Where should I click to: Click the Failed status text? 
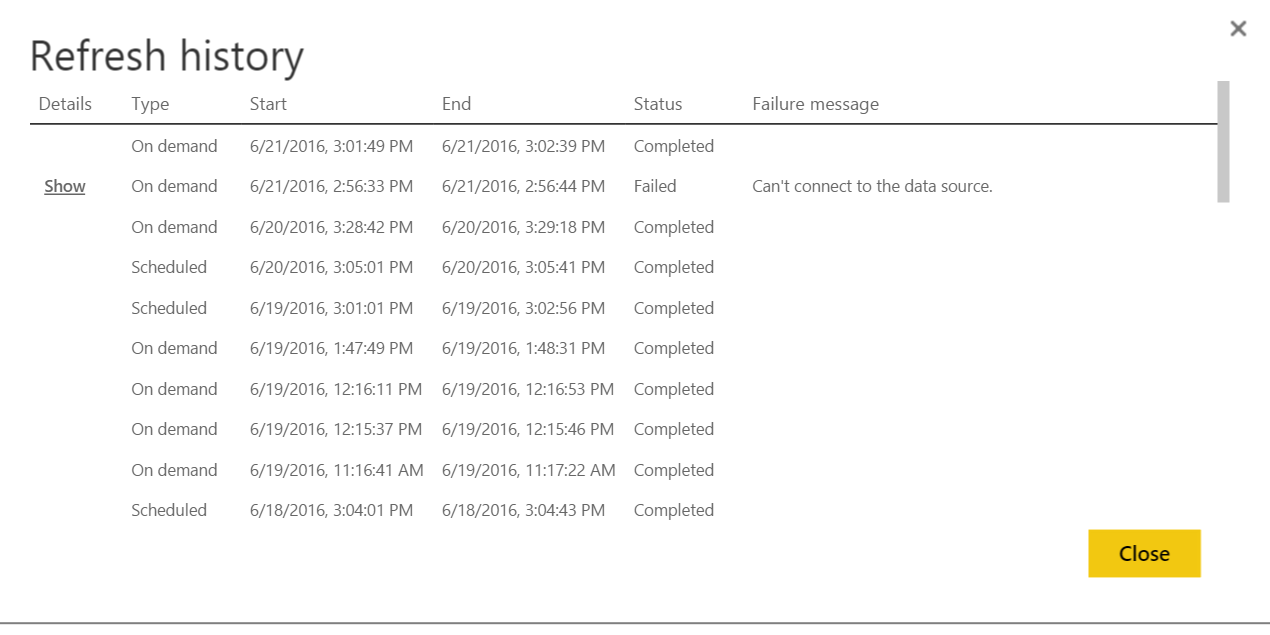click(x=654, y=186)
